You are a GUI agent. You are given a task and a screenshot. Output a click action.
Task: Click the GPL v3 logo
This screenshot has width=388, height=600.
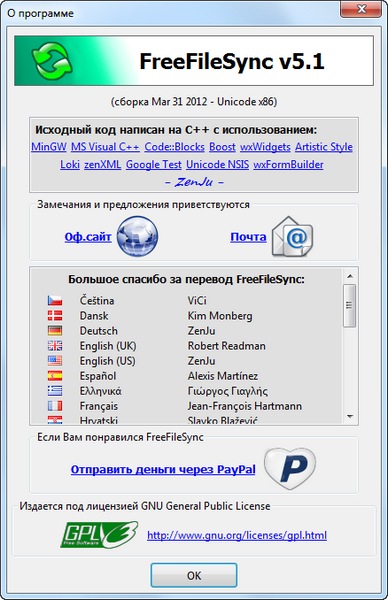tap(99, 534)
